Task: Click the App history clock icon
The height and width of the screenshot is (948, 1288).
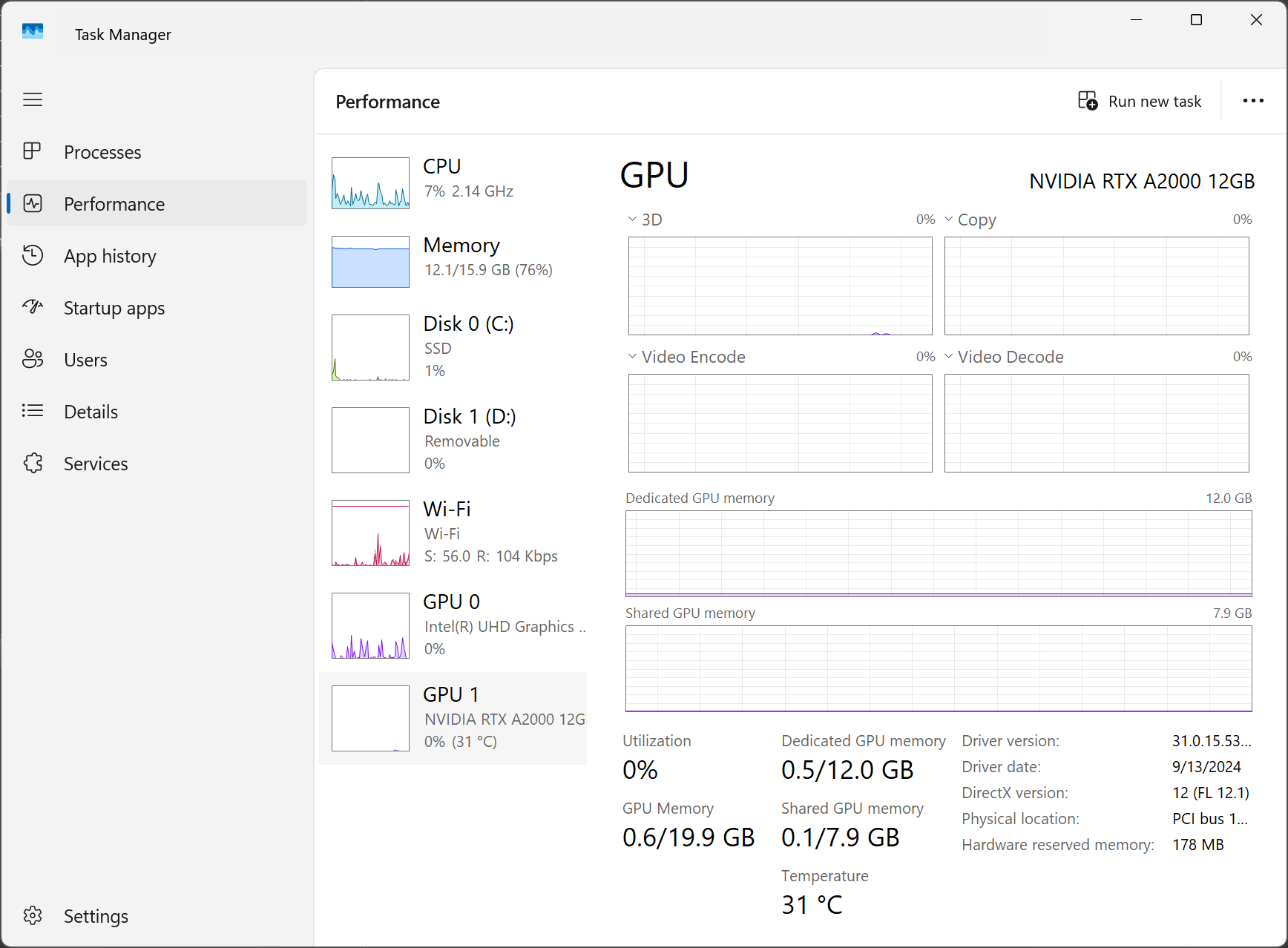Action: pos(33,255)
